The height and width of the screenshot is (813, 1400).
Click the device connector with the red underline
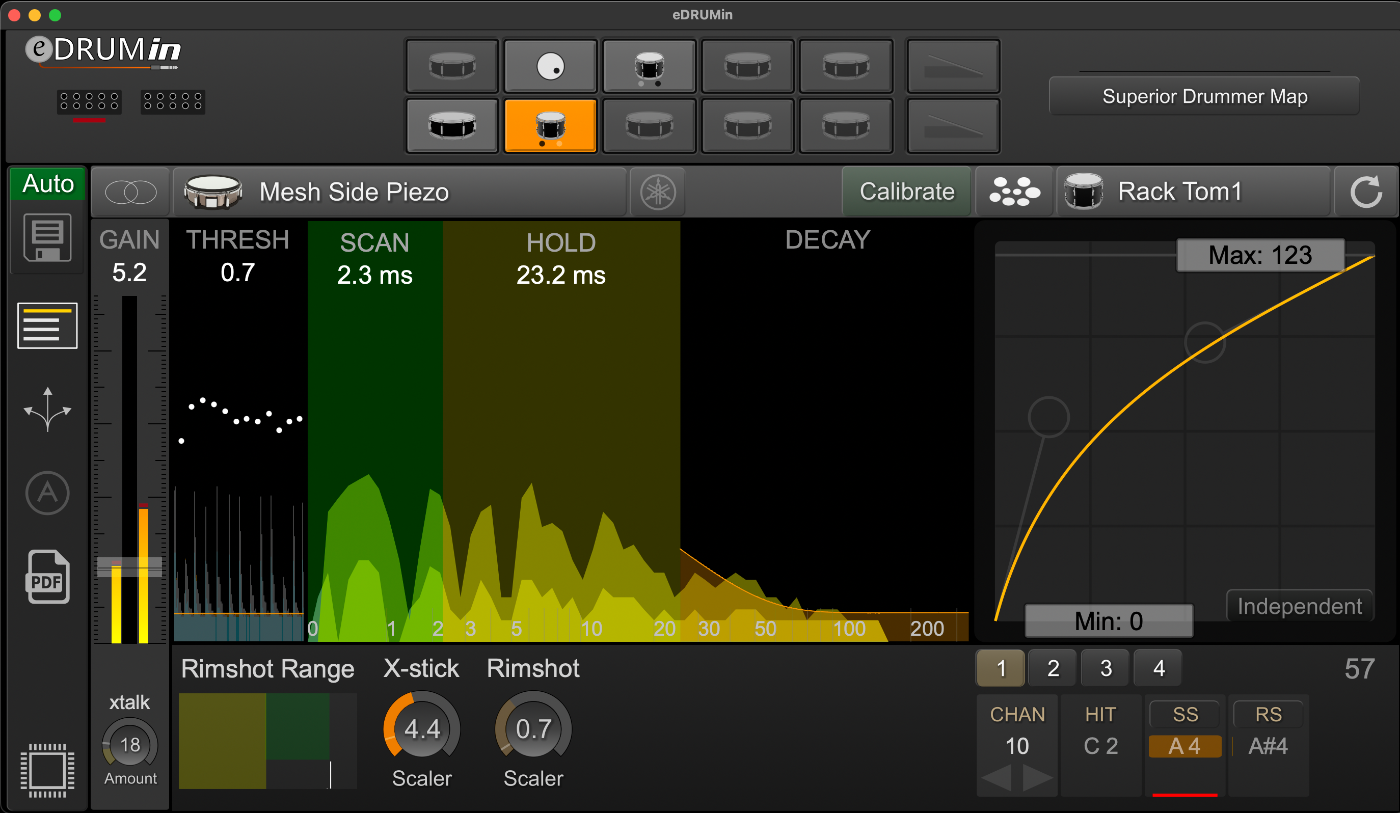(89, 102)
